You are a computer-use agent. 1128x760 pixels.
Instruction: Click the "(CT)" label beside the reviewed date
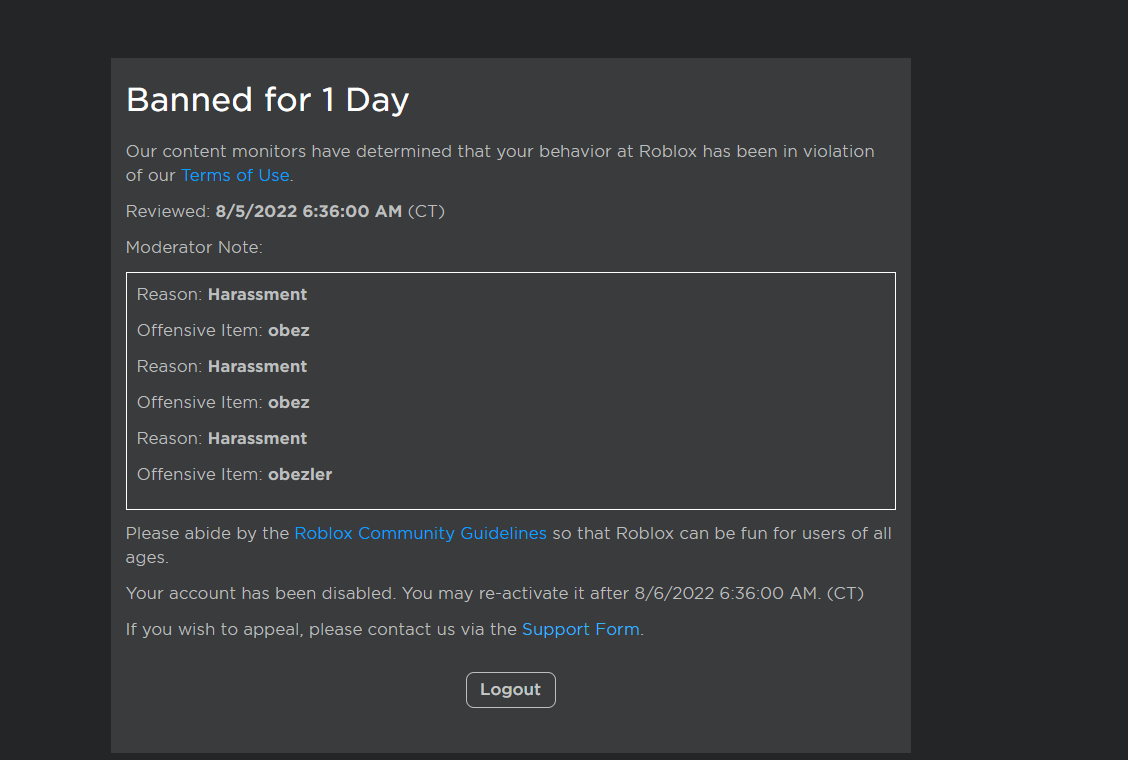pos(426,211)
